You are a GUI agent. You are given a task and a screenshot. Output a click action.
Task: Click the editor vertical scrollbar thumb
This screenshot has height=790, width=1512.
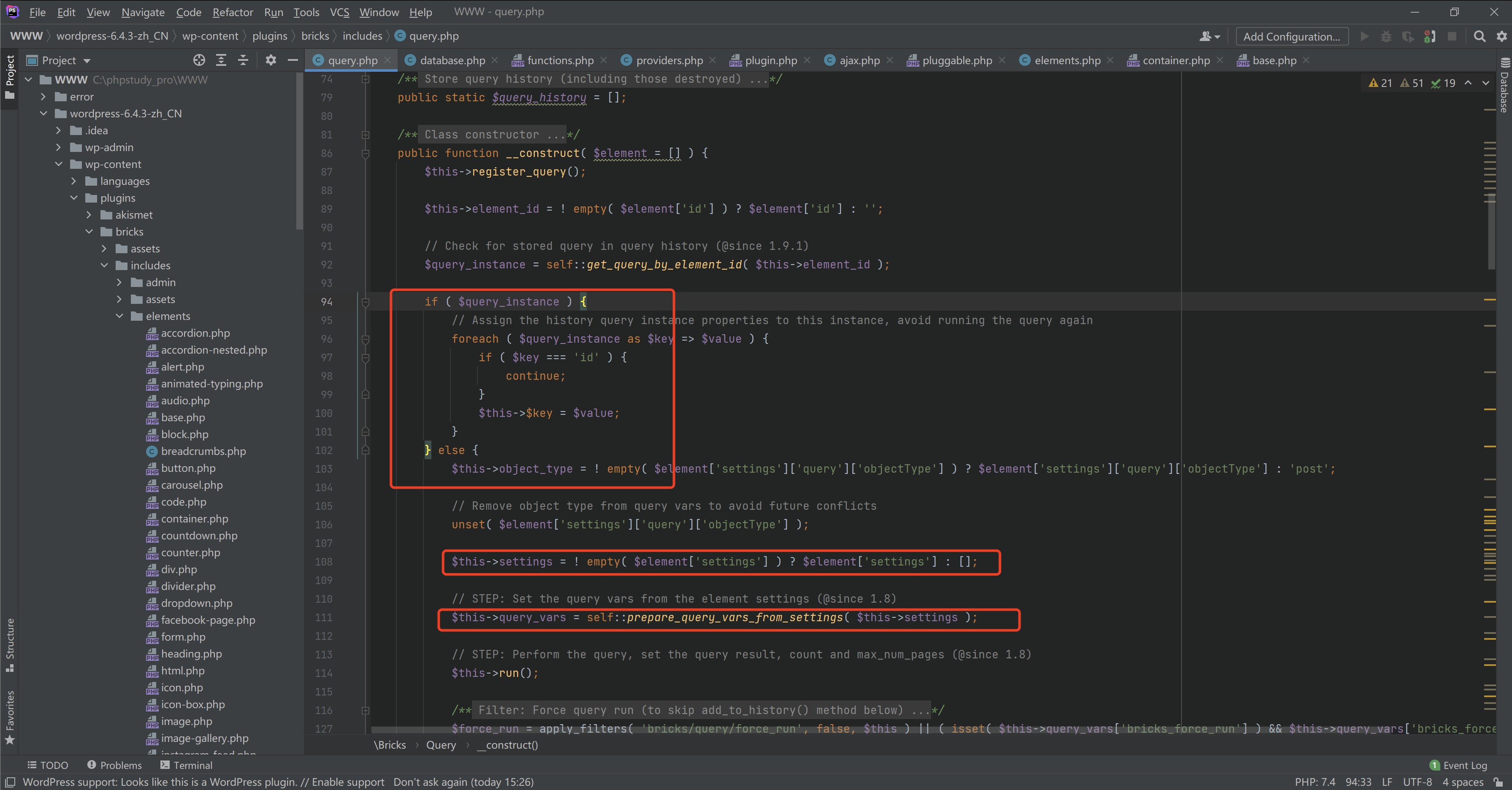(1491, 231)
